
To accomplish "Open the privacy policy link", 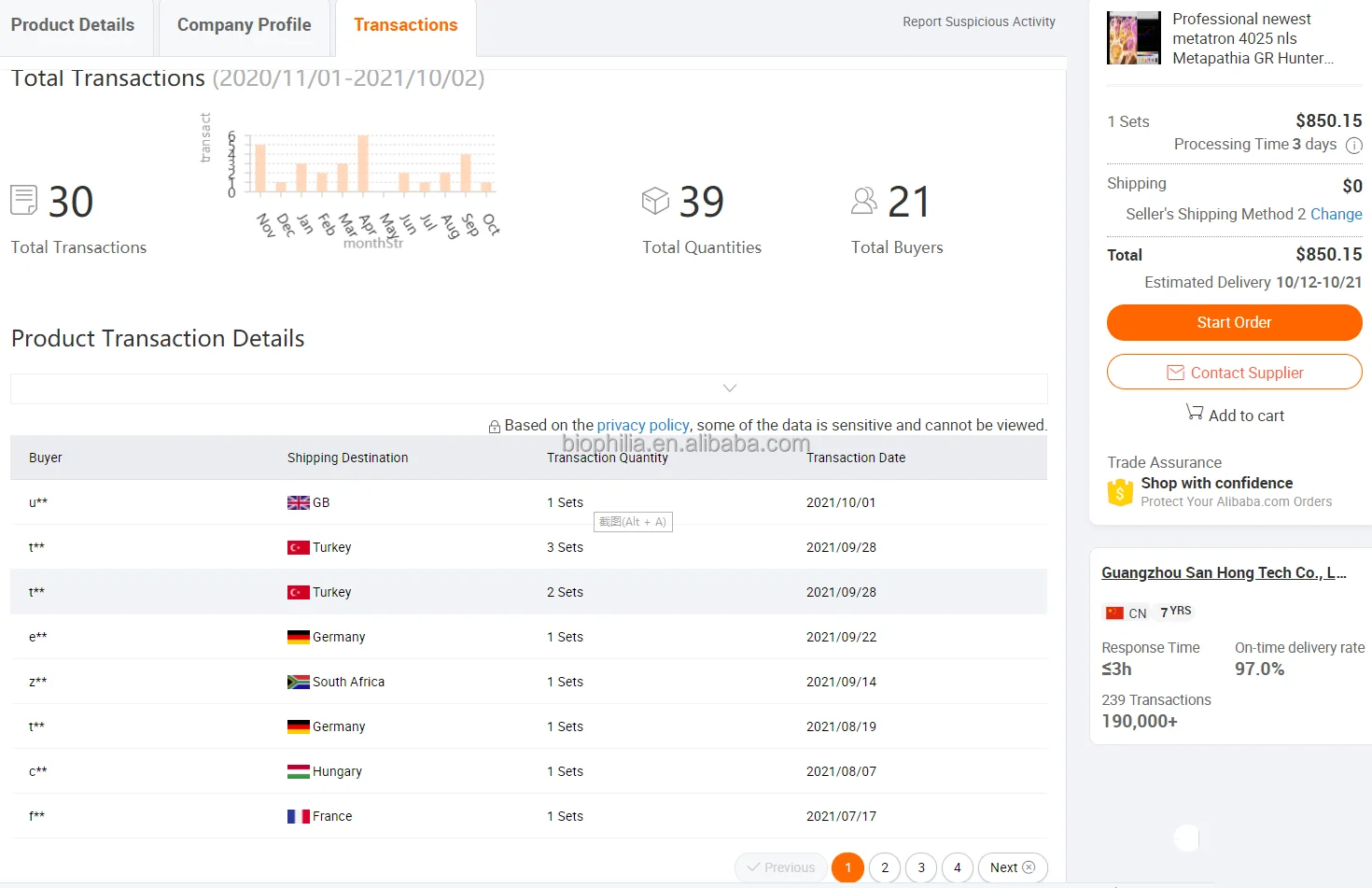I will pos(643,425).
